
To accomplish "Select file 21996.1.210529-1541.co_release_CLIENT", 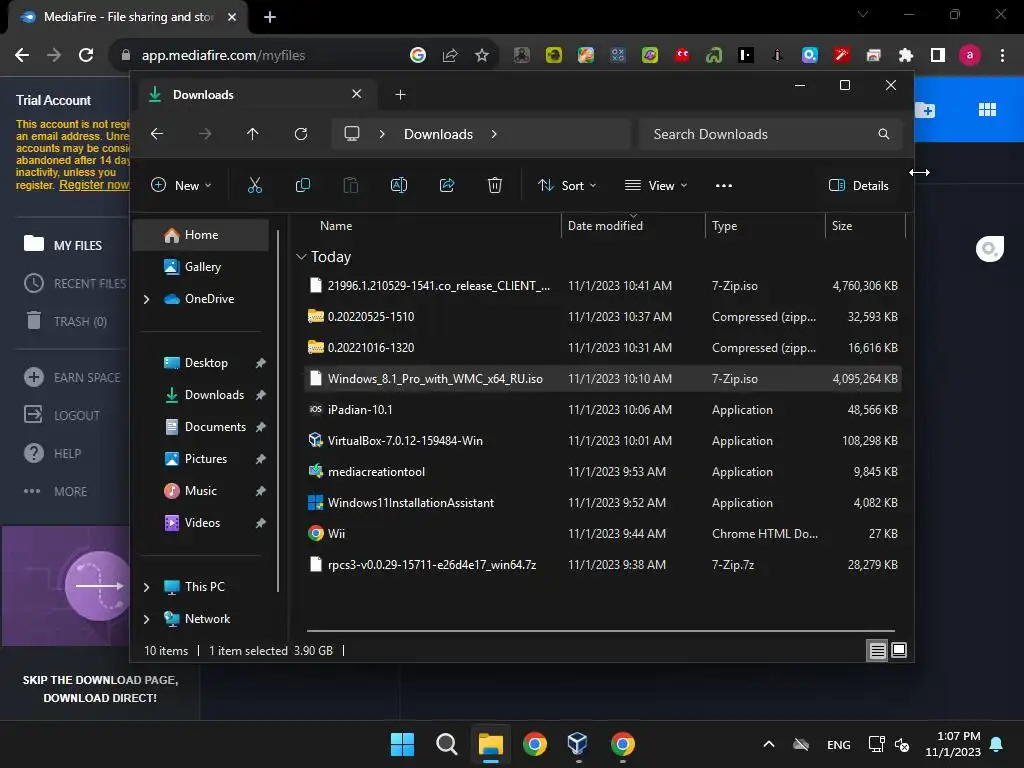I will click(603, 286).
